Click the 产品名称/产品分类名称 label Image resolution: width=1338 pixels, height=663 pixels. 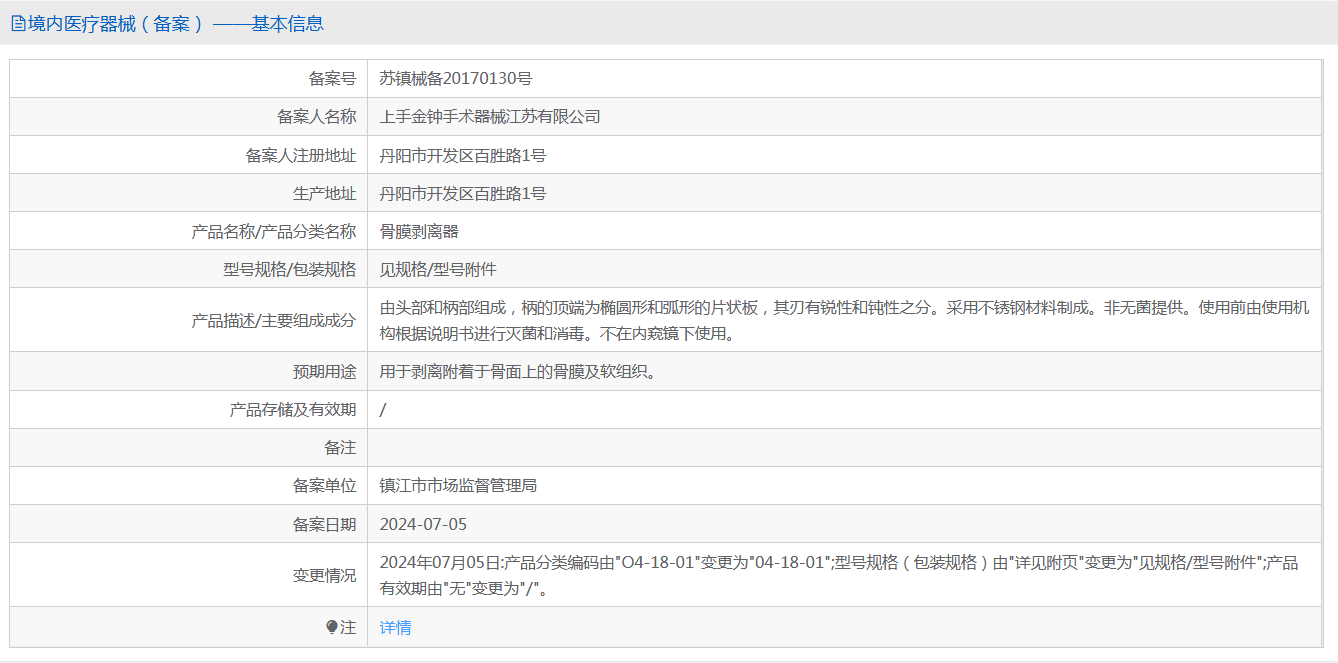[x=273, y=231]
